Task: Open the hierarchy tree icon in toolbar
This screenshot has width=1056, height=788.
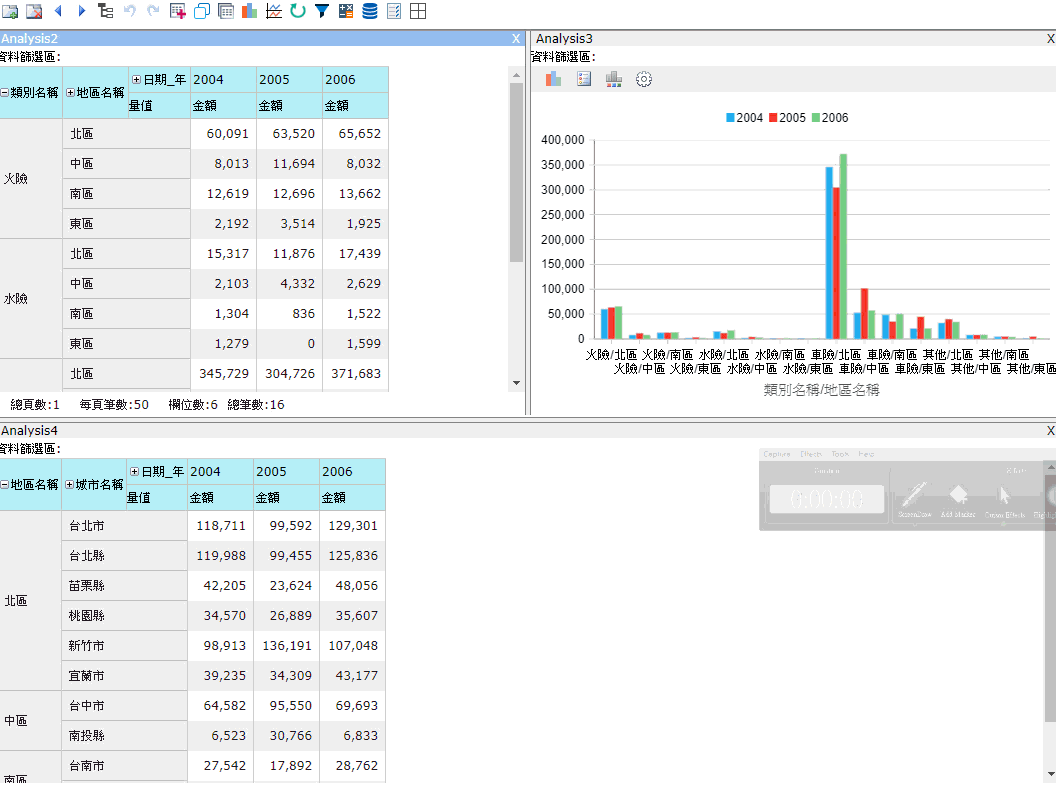Action: [105, 11]
